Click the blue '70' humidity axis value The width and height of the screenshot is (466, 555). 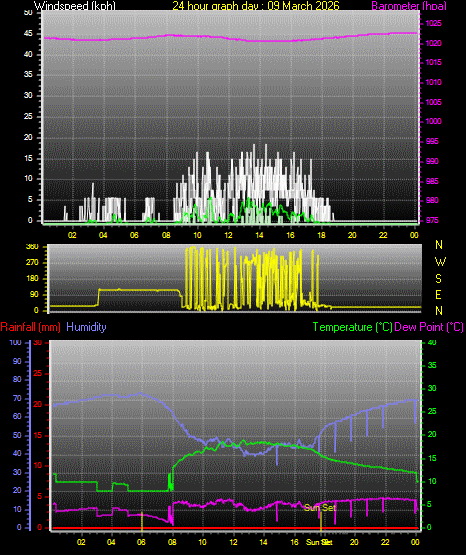[x=17, y=399]
